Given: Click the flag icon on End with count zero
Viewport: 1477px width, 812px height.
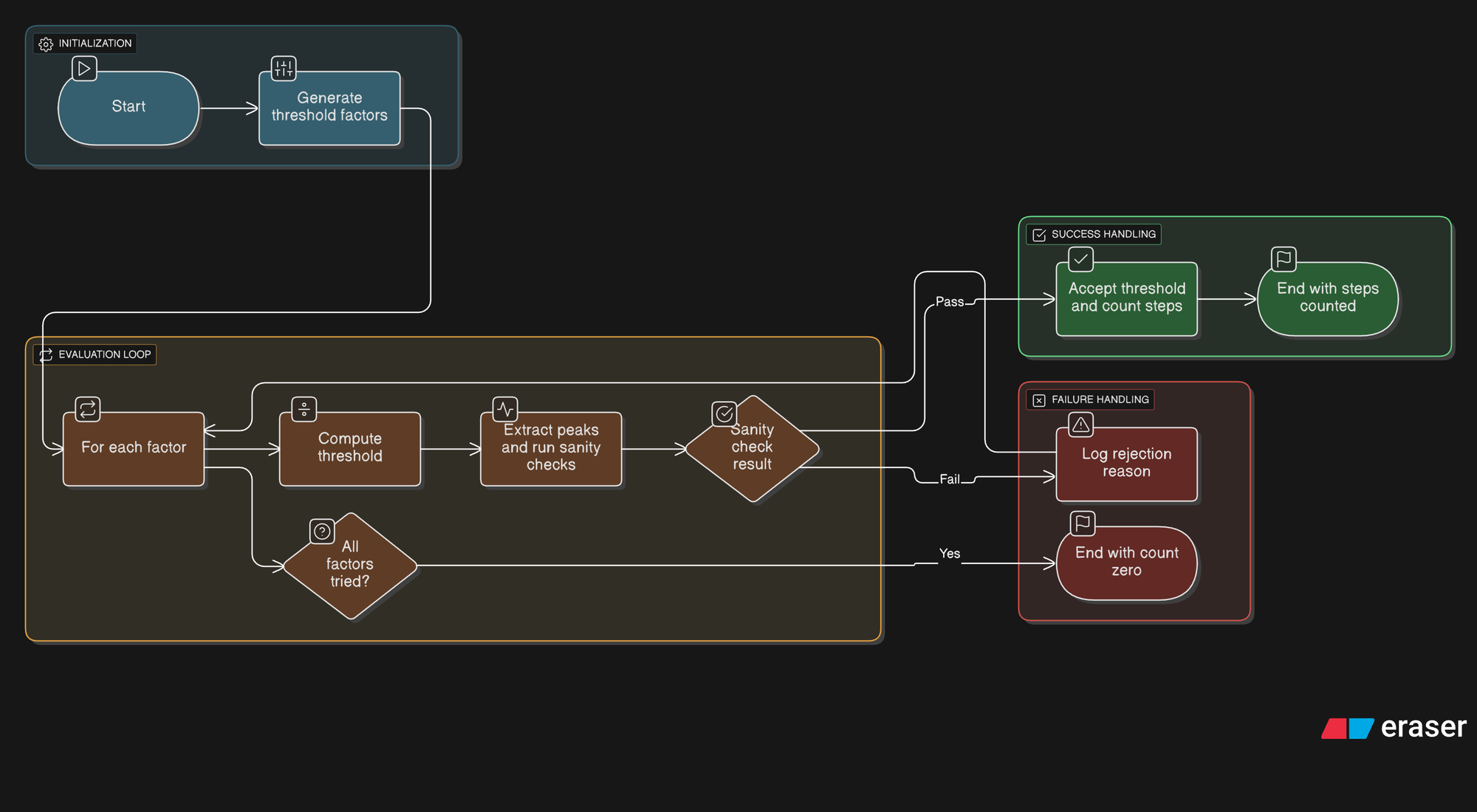Looking at the screenshot, I should tap(1083, 523).
